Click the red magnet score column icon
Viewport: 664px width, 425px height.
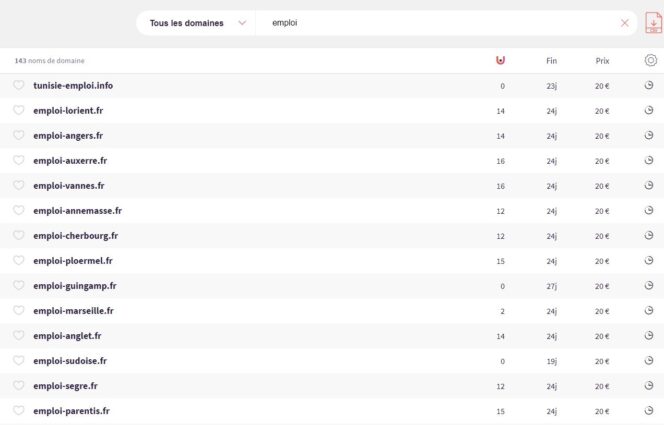click(x=501, y=60)
